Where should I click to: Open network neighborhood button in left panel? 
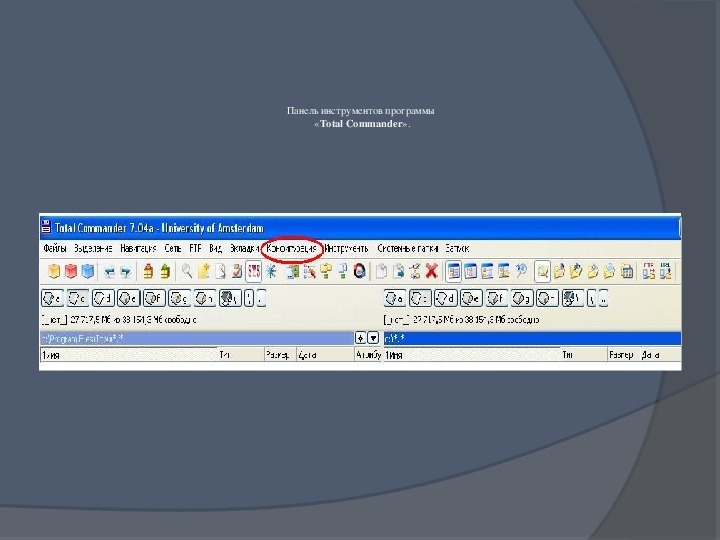[230, 298]
